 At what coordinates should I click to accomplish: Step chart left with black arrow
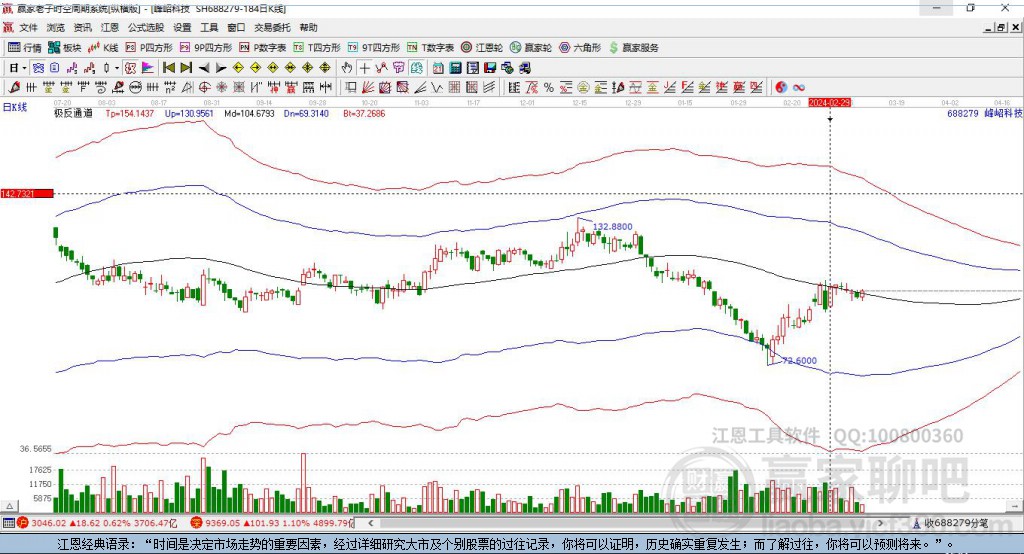coord(204,68)
